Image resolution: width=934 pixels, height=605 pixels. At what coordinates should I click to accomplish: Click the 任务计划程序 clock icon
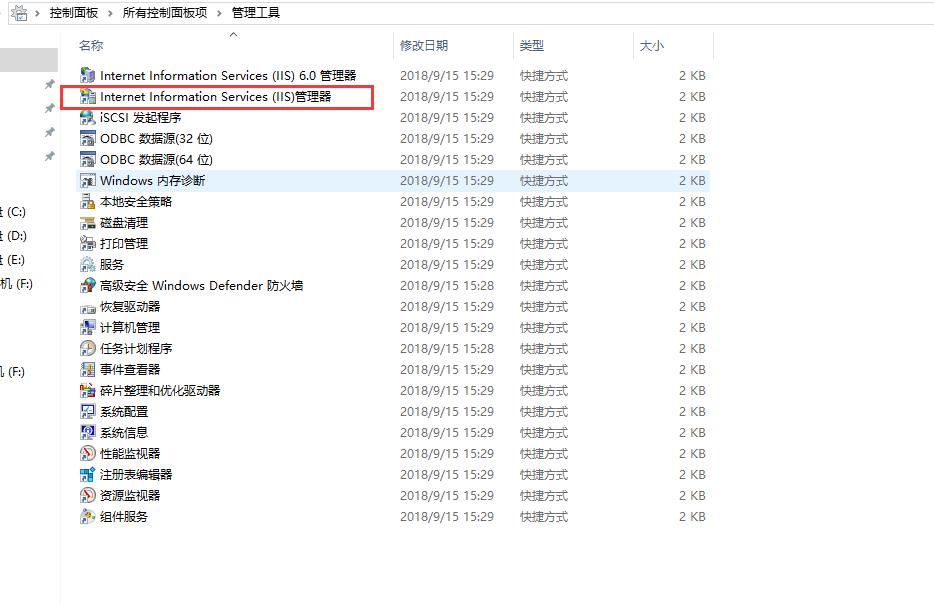pos(88,348)
